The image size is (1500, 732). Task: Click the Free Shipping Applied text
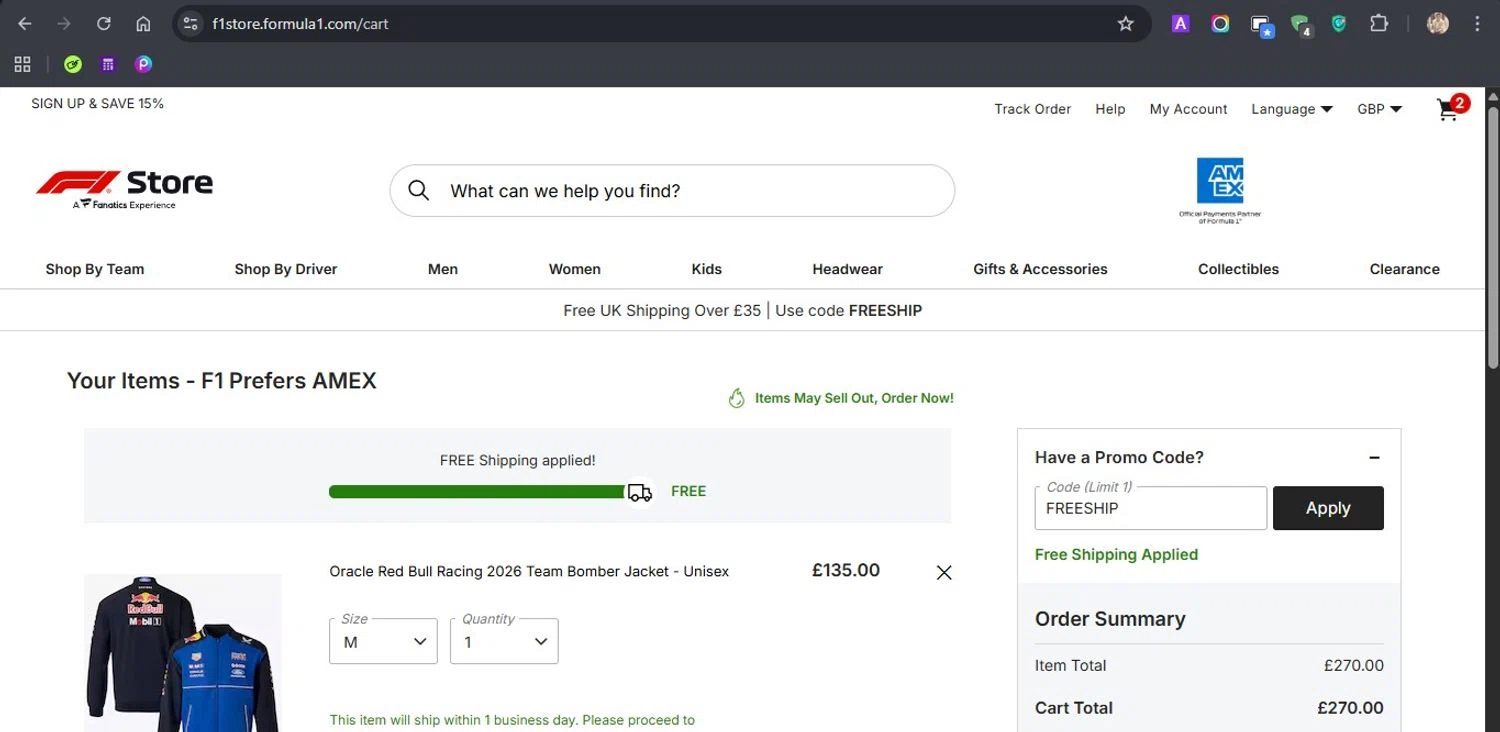click(x=1116, y=555)
